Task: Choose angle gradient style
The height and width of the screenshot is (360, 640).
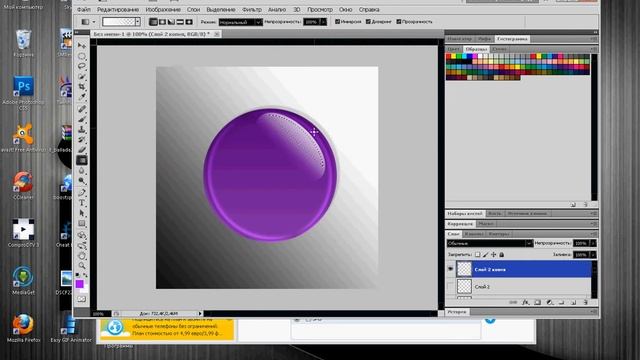Action: coord(171,22)
